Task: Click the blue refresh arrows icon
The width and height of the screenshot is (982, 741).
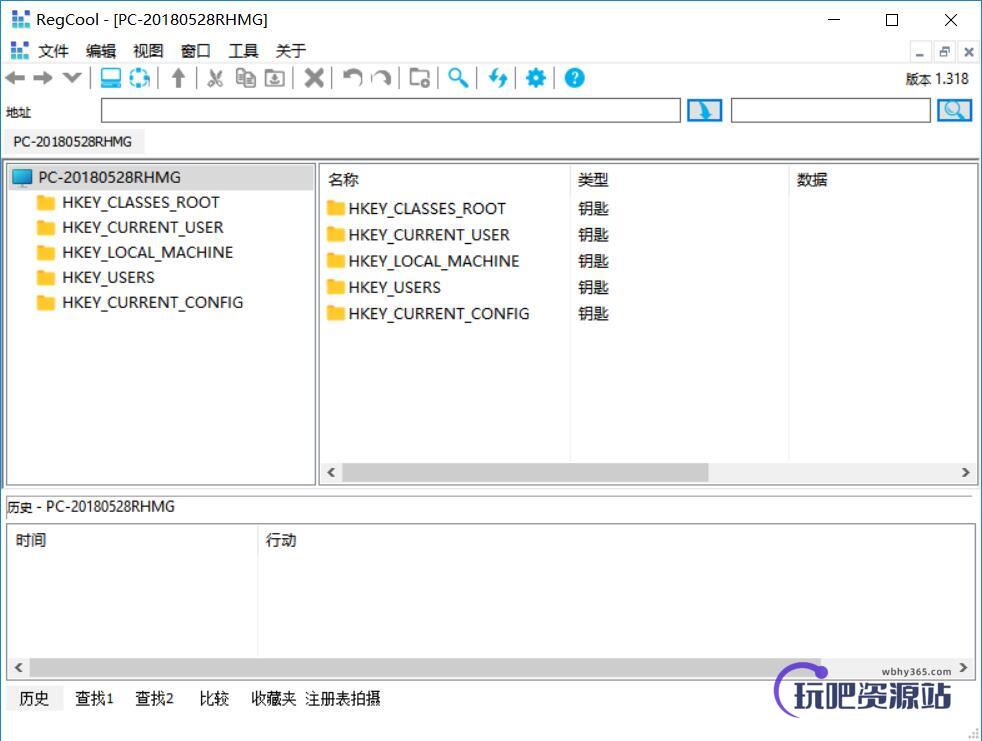Action: [497, 78]
